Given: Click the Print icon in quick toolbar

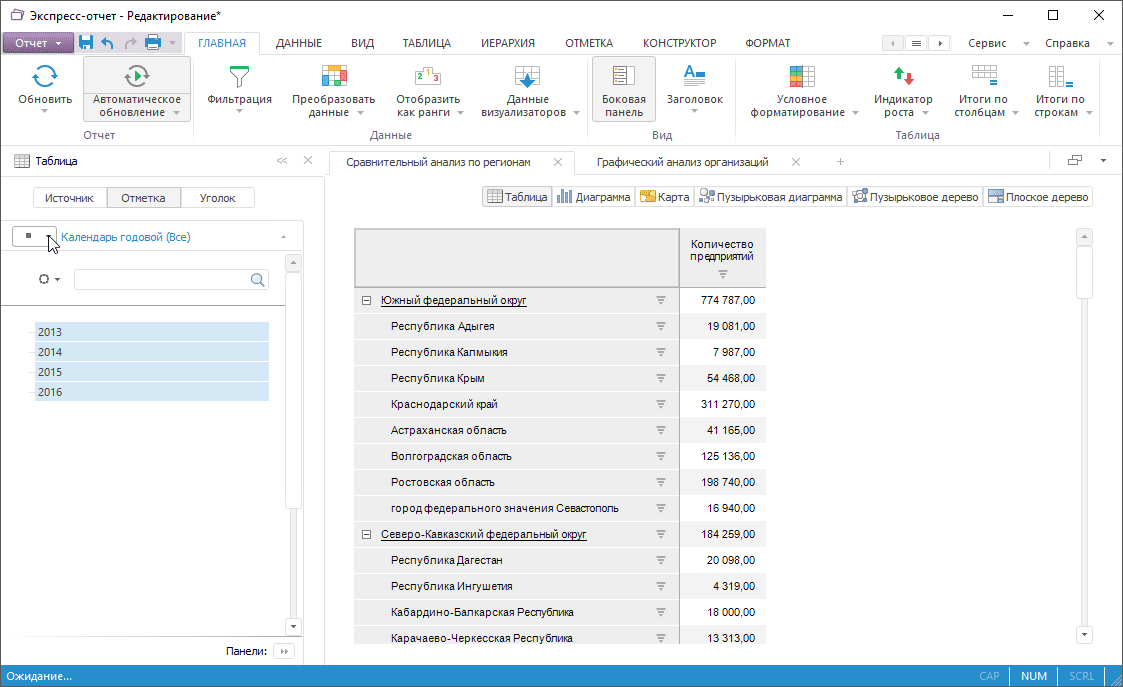Looking at the screenshot, I should click(x=153, y=43).
